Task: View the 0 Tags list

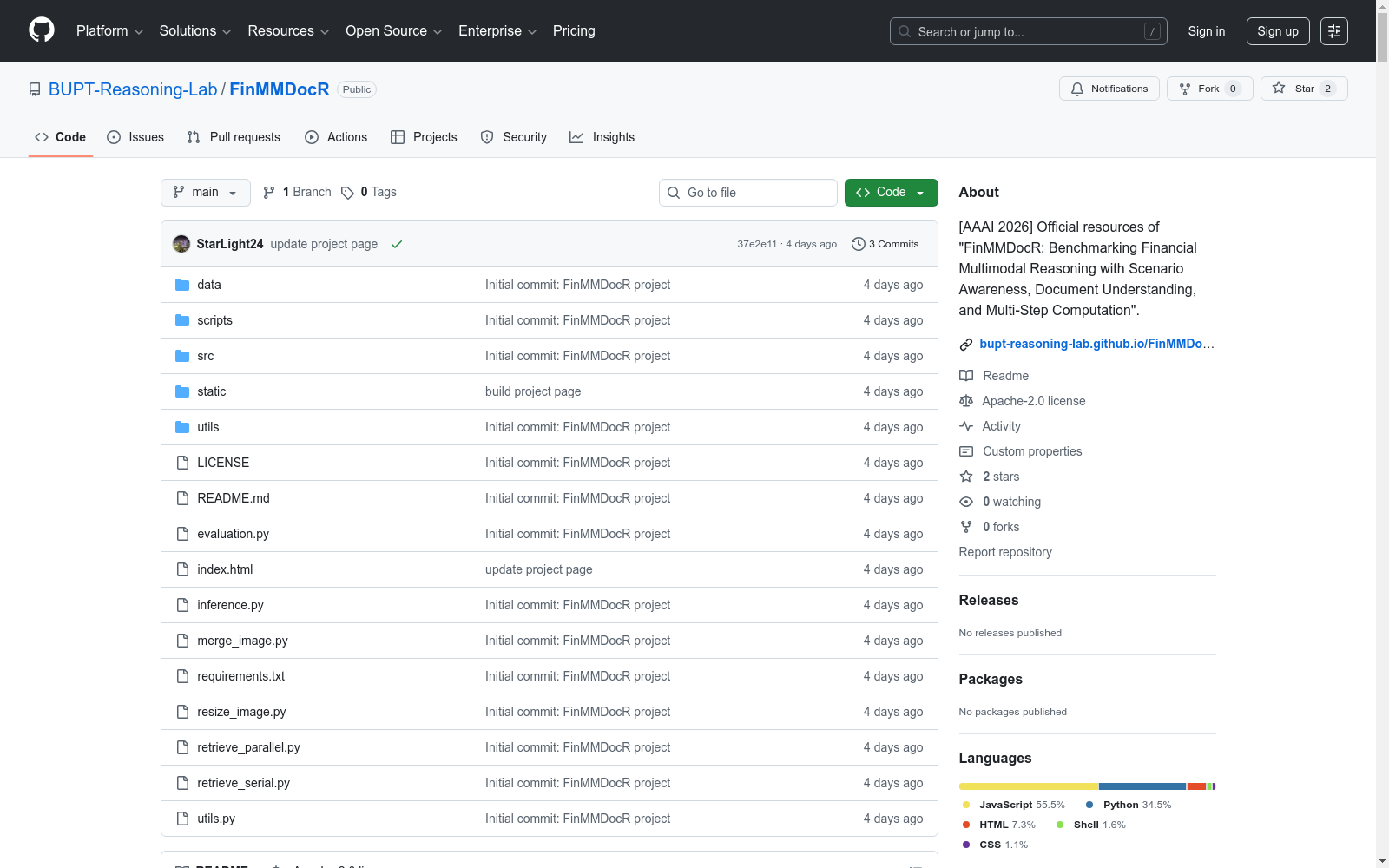Action: (x=369, y=192)
